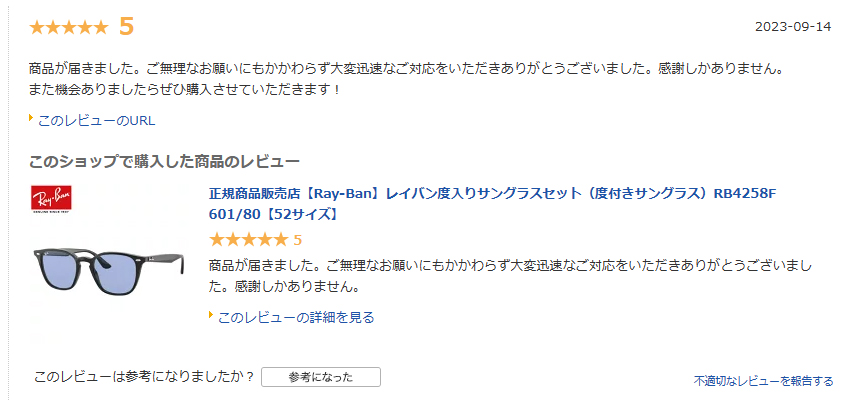Click the question text このレビューは参考になりましたか？
The image size is (852, 400).
[x=144, y=377]
